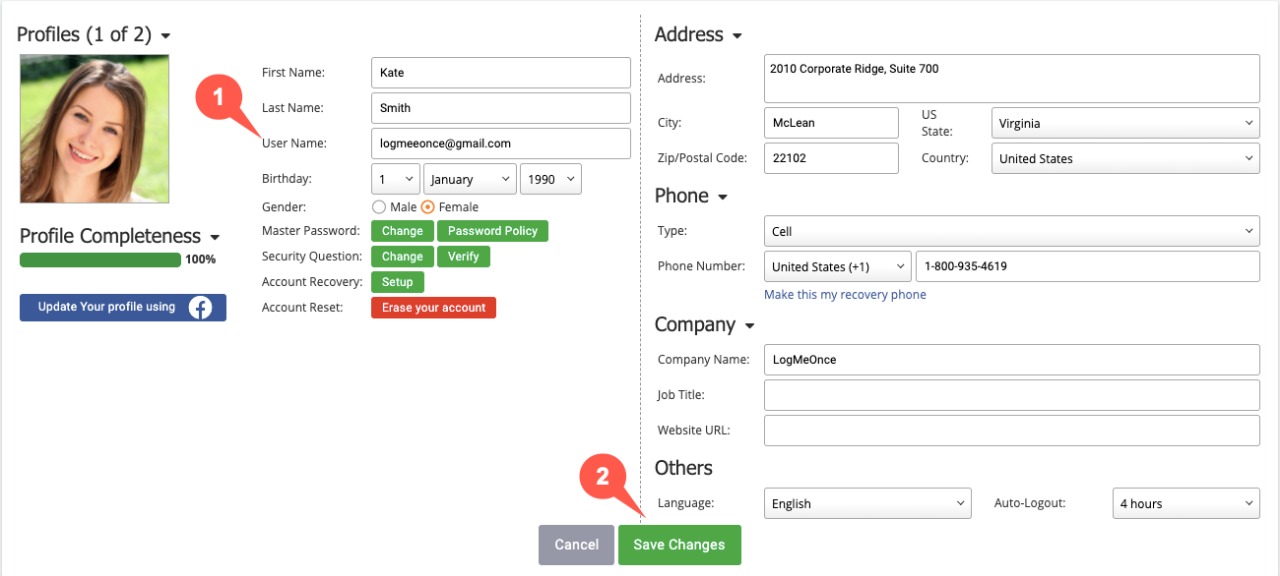Select the Female gender radio button

point(428,207)
